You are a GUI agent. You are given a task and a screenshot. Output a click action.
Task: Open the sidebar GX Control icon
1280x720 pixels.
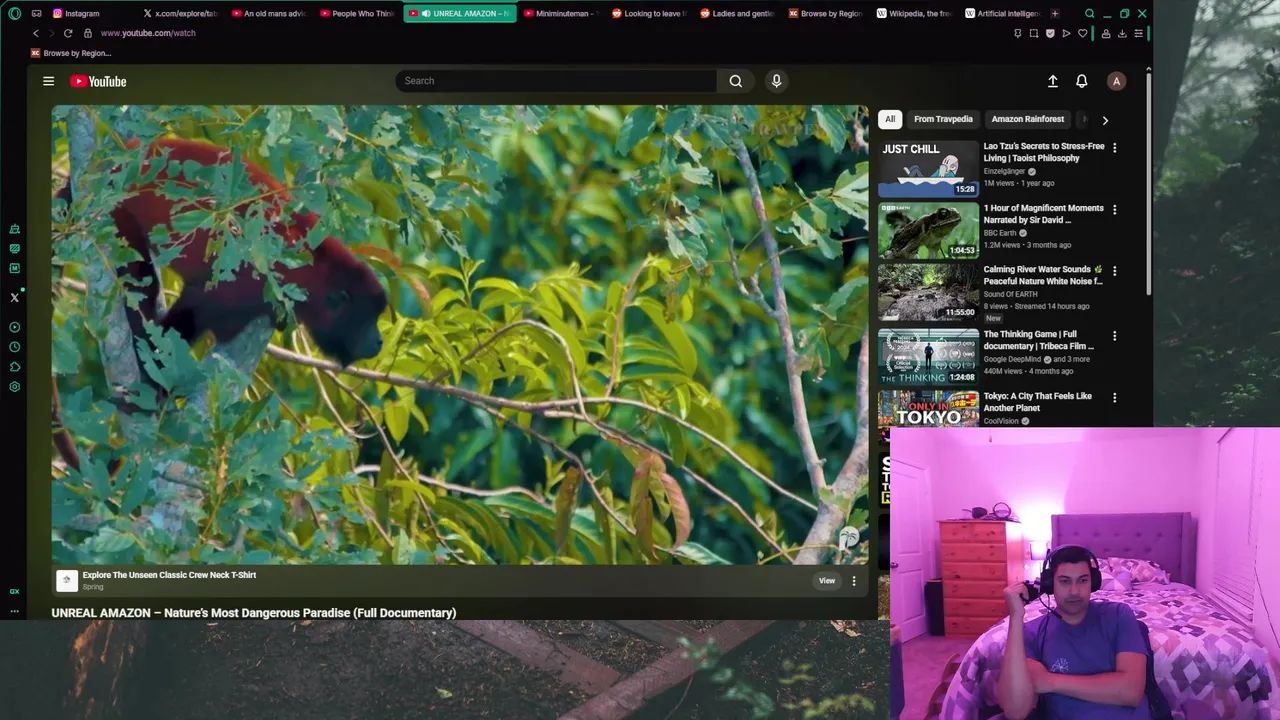point(14,591)
